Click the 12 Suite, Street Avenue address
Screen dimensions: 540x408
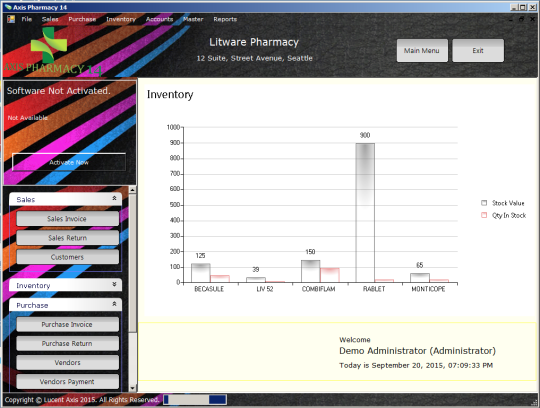click(x=255, y=58)
